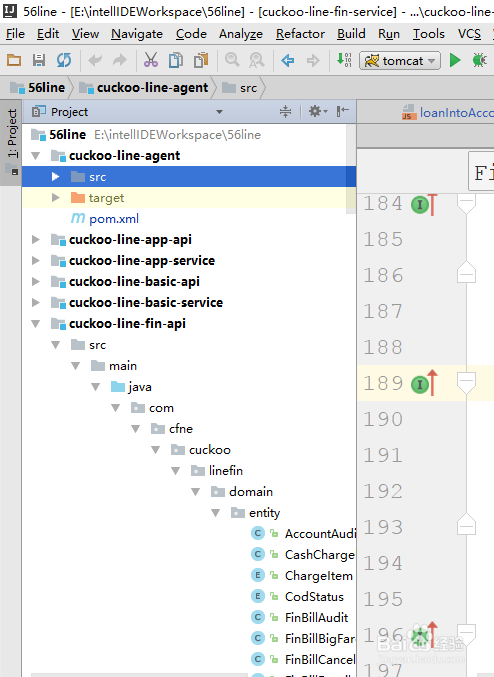Click the Undo arrow icon

(95, 60)
